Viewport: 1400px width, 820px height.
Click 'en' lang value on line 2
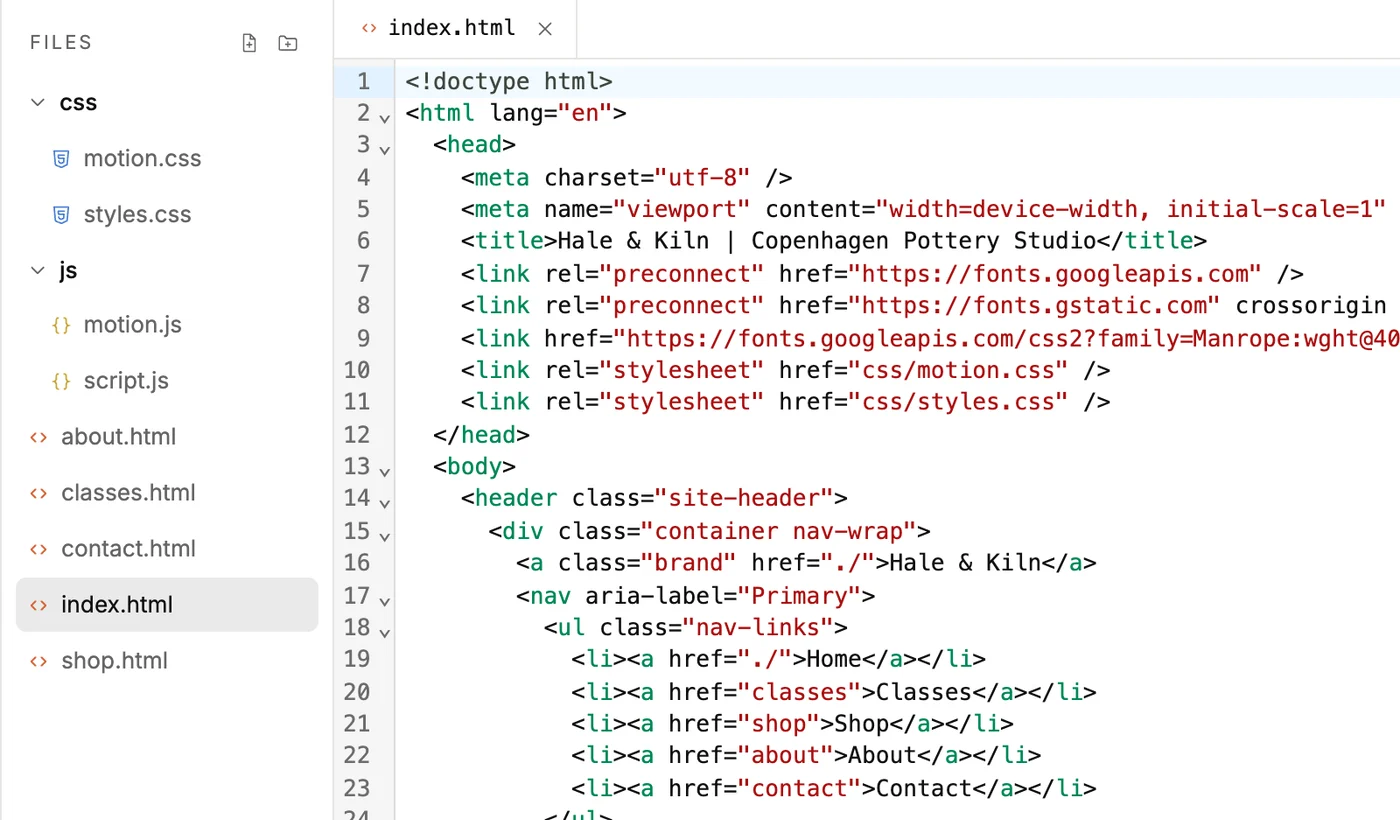[585, 113]
